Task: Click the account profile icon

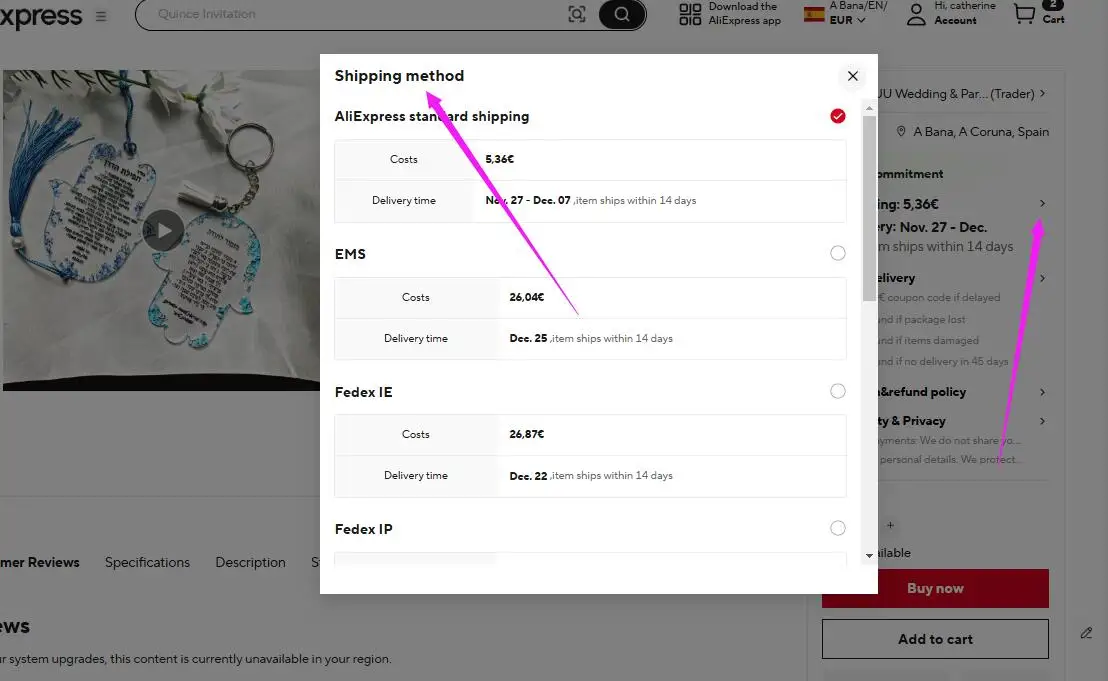Action: 916,14
